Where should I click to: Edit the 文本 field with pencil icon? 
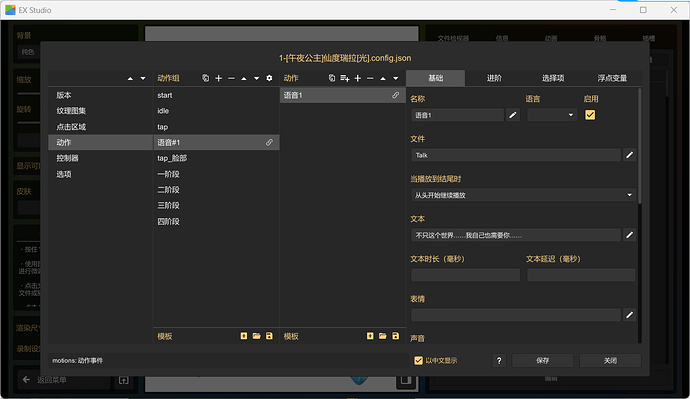click(630, 235)
